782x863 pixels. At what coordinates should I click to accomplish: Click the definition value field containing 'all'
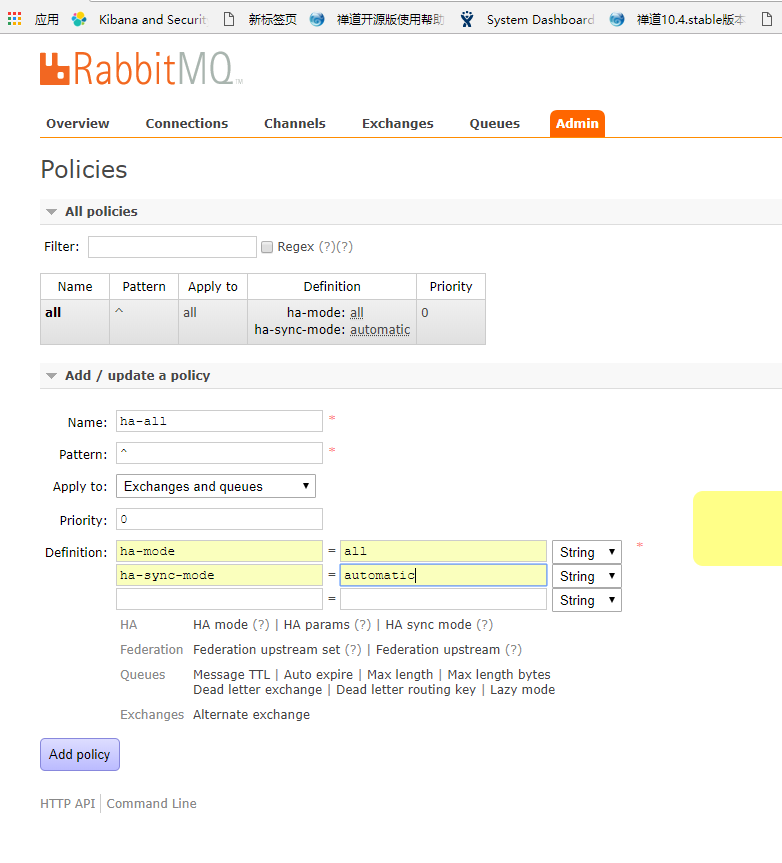[x=443, y=551]
